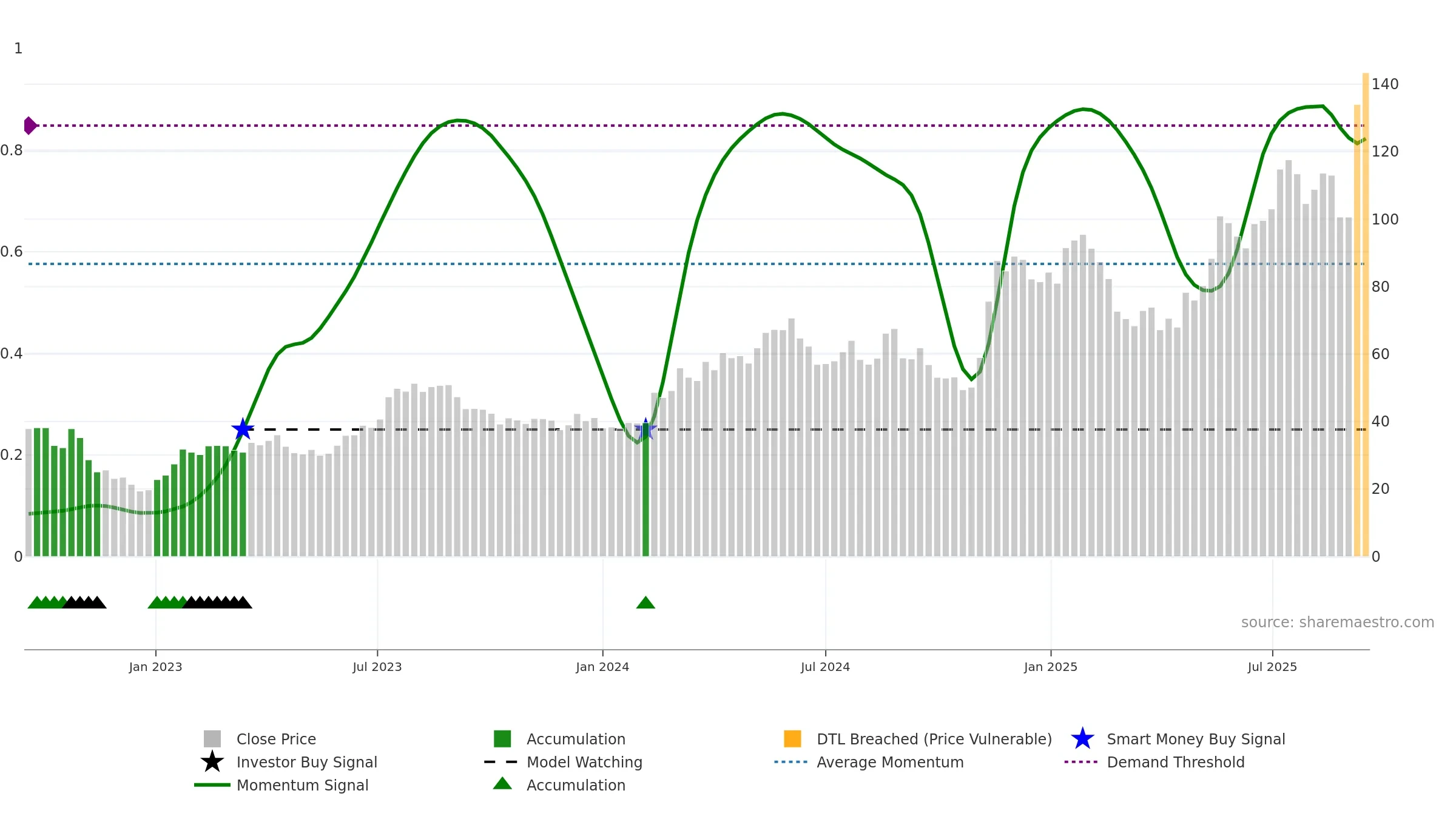This screenshot has height=819, width=1456.
Task: Click the Jul 2025 x-axis label
Action: [x=1272, y=667]
